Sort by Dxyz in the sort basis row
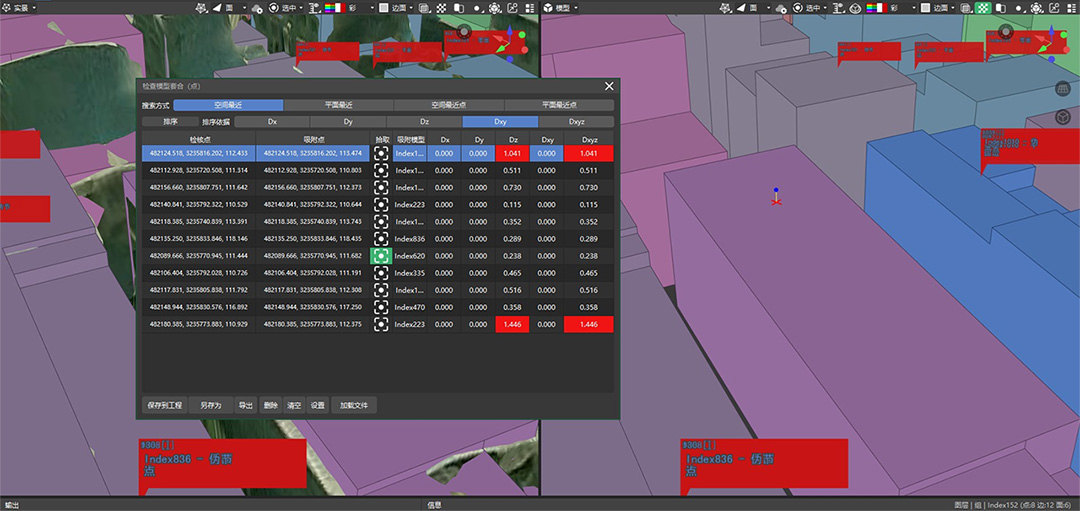The width and height of the screenshot is (1080, 511). click(x=576, y=122)
